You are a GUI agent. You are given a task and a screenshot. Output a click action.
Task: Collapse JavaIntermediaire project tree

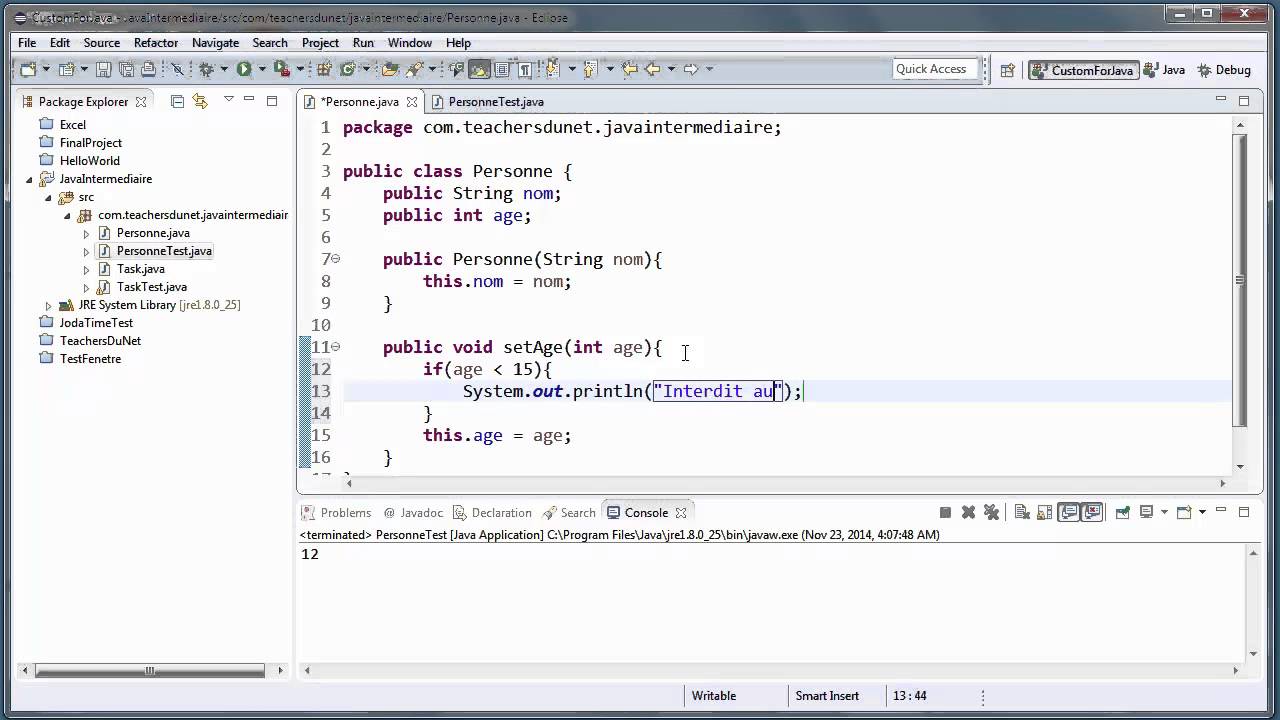click(x=29, y=179)
